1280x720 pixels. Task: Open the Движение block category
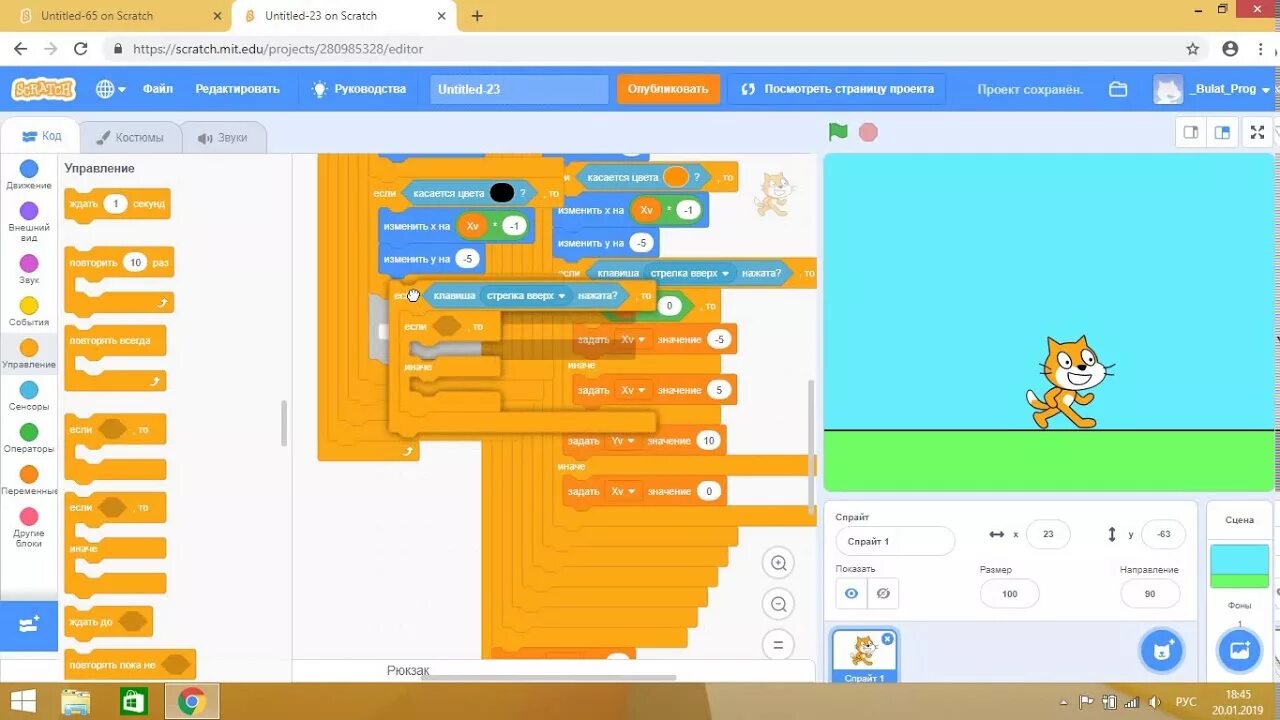[x=29, y=175]
